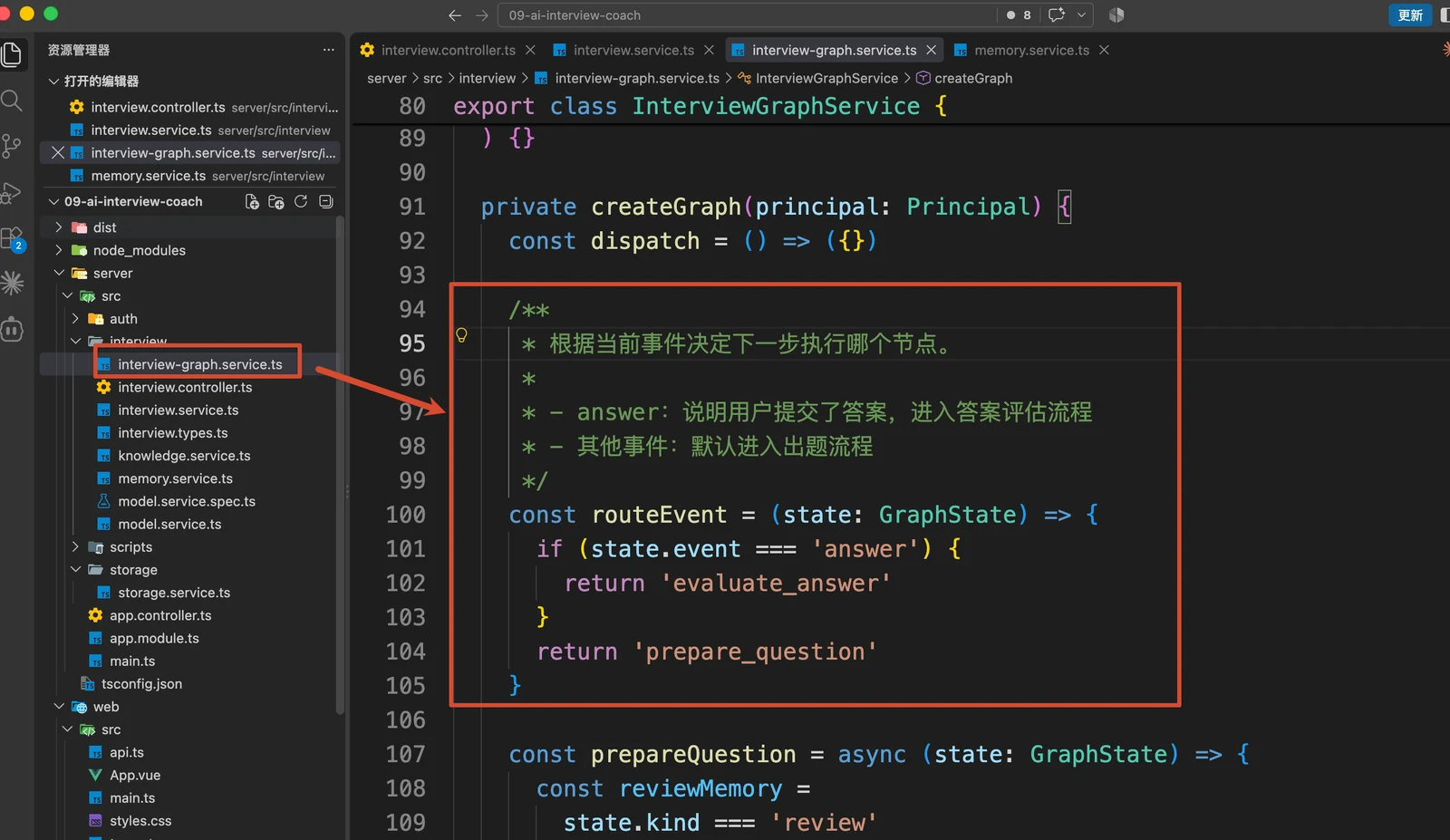
Task: Open the Source Control view
Action: point(12,146)
